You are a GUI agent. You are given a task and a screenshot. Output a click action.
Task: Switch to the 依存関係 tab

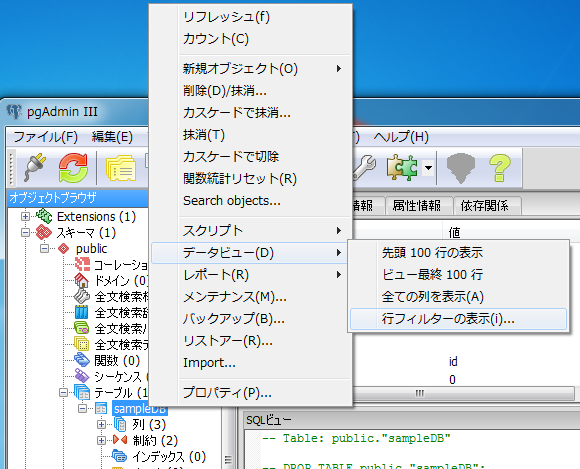coord(487,205)
